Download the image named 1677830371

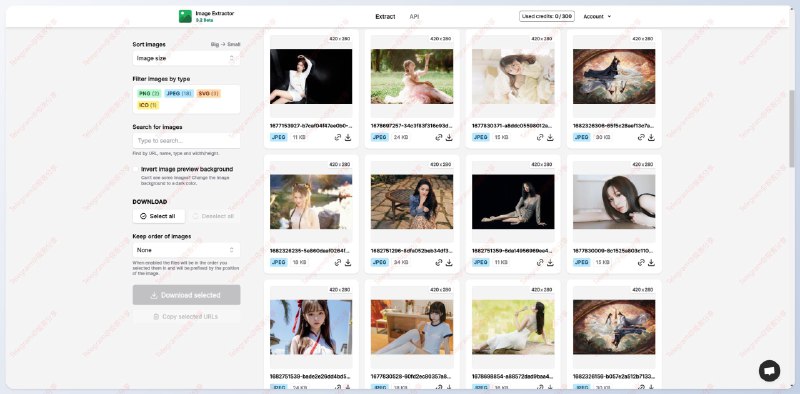coord(550,137)
